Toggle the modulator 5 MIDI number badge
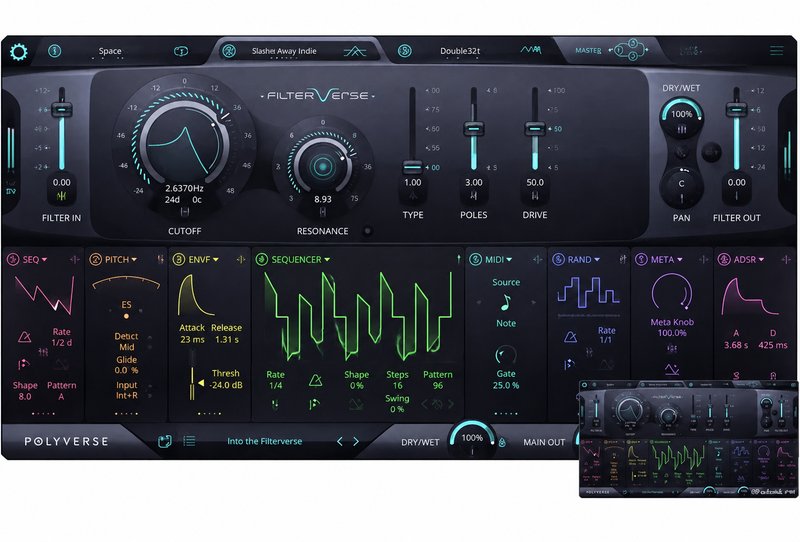This screenshot has width=800, height=542. pos(475,259)
